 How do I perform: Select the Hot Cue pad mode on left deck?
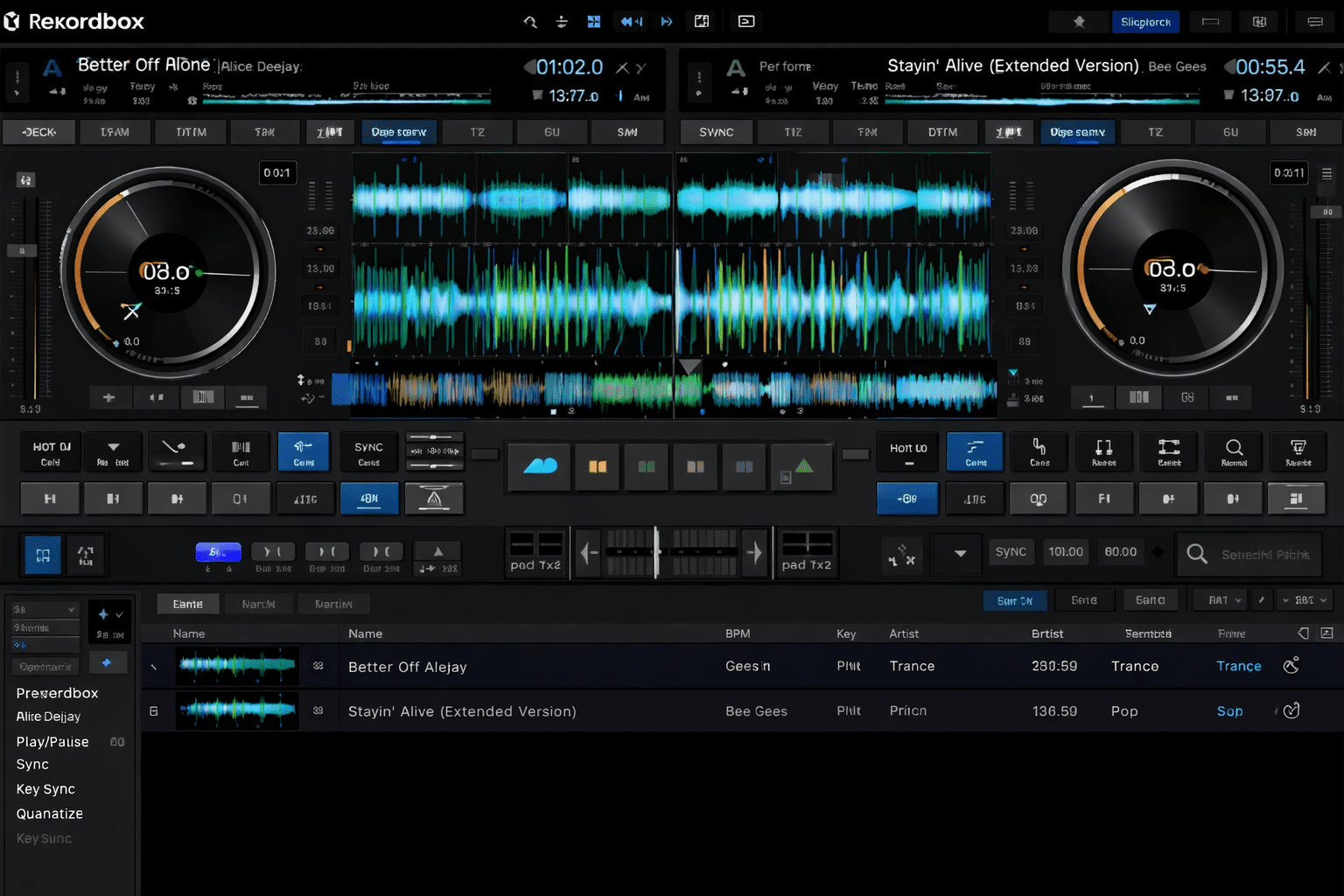click(x=50, y=451)
